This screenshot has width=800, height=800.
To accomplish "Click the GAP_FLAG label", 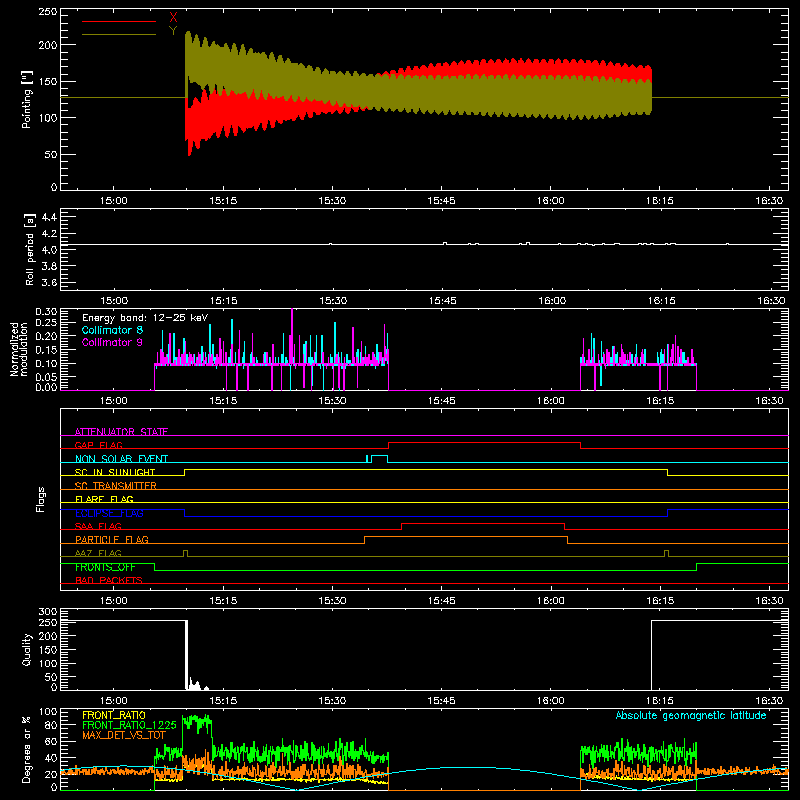I will [x=99, y=445].
